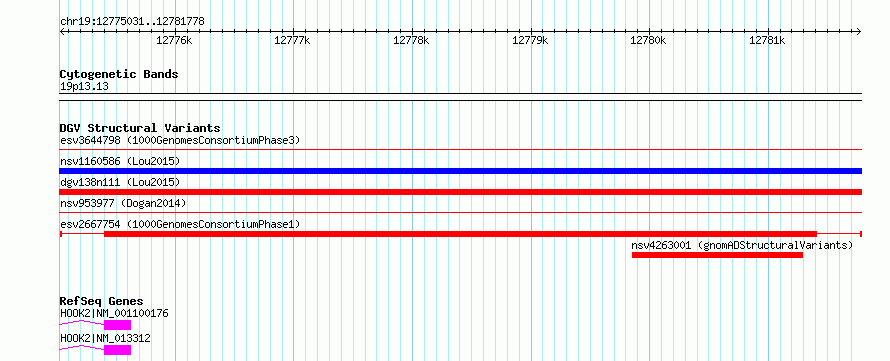Click the 19p13.13 band label
890x361 pixels.
[x=84, y=87]
